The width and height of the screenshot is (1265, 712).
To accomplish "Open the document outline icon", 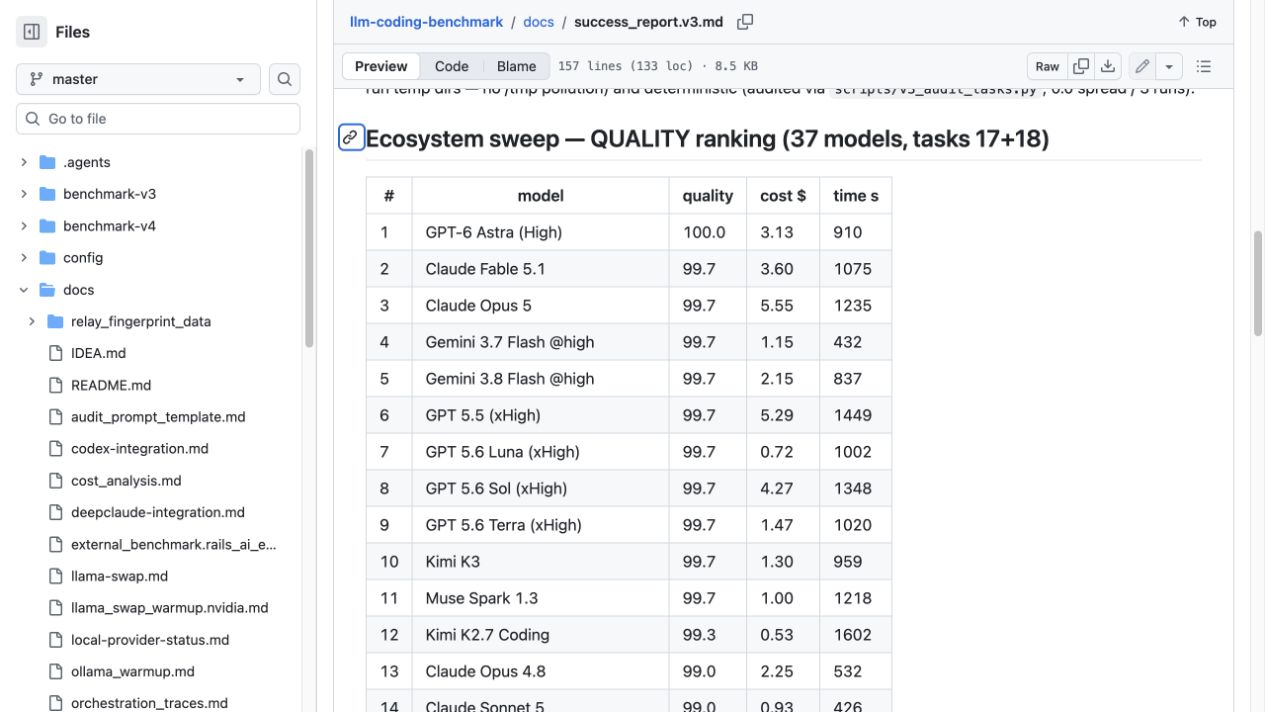I will [1204, 66].
